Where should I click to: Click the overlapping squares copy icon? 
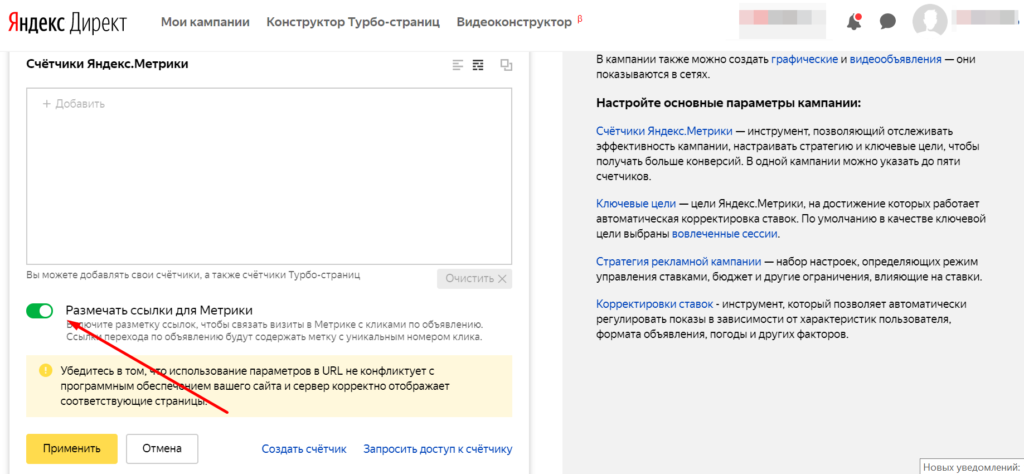point(506,65)
